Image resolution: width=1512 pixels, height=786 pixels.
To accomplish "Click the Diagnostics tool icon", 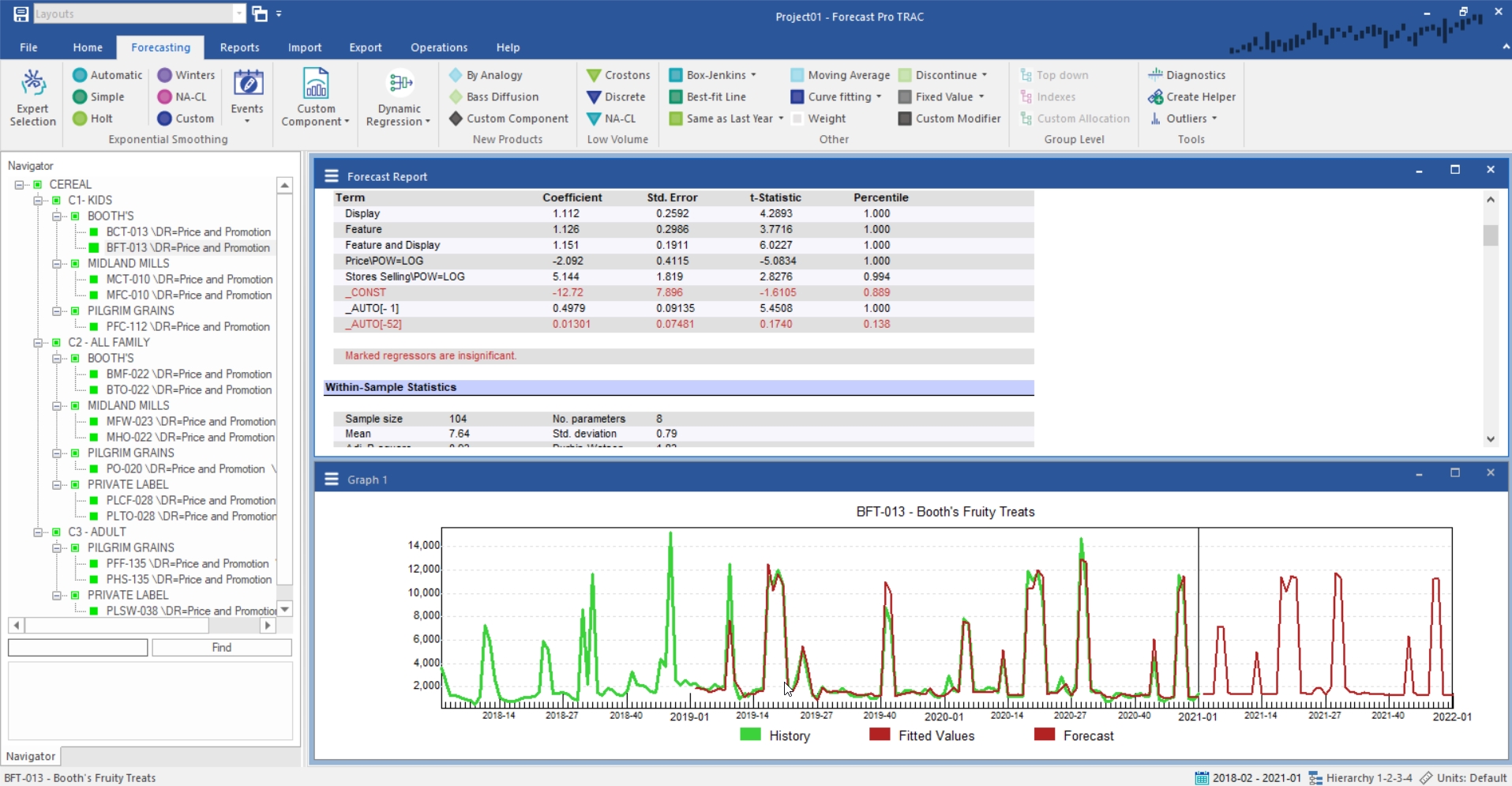I will pos(1155,75).
